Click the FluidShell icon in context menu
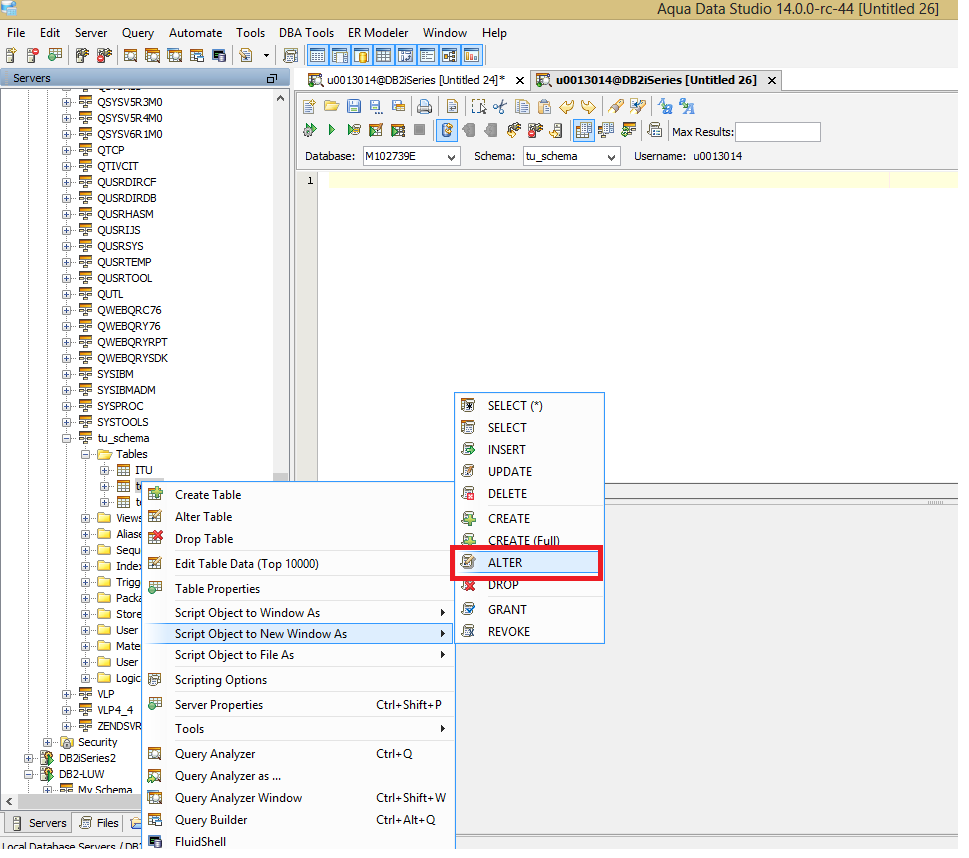Viewport: 969px width, 858px height. coord(155,841)
